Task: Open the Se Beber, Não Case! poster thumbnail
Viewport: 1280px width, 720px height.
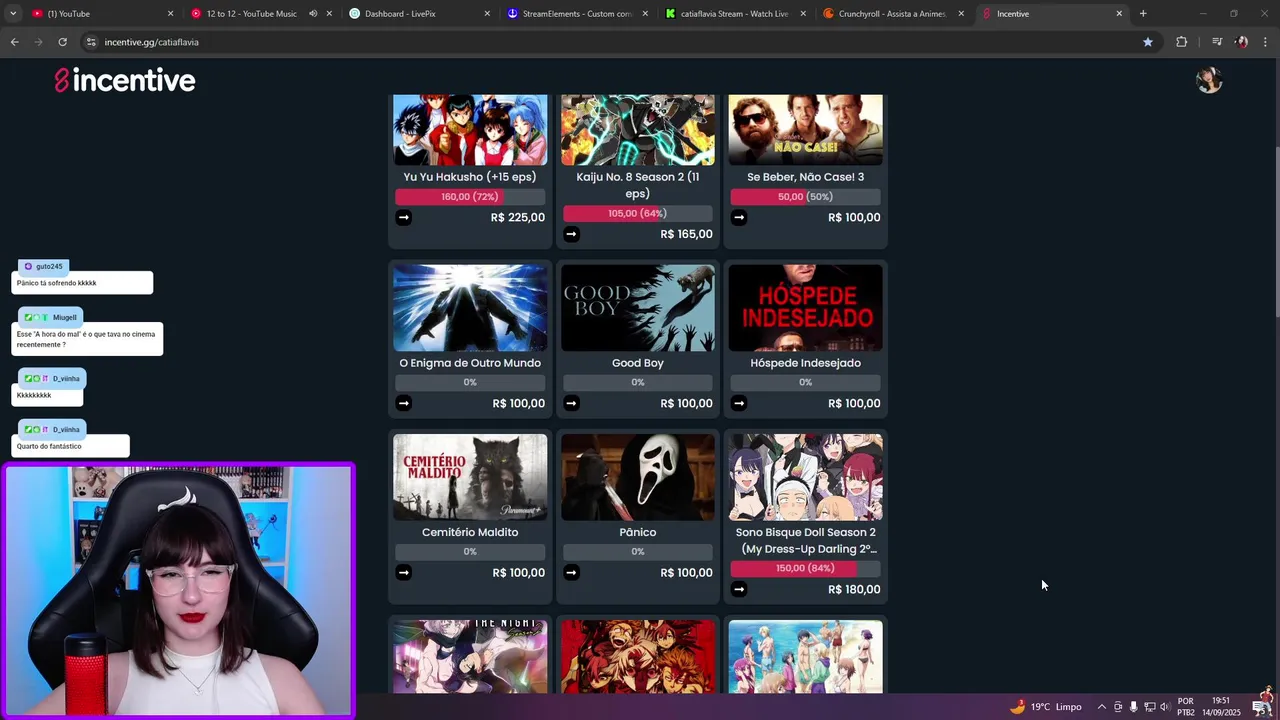Action: [805, 130]
